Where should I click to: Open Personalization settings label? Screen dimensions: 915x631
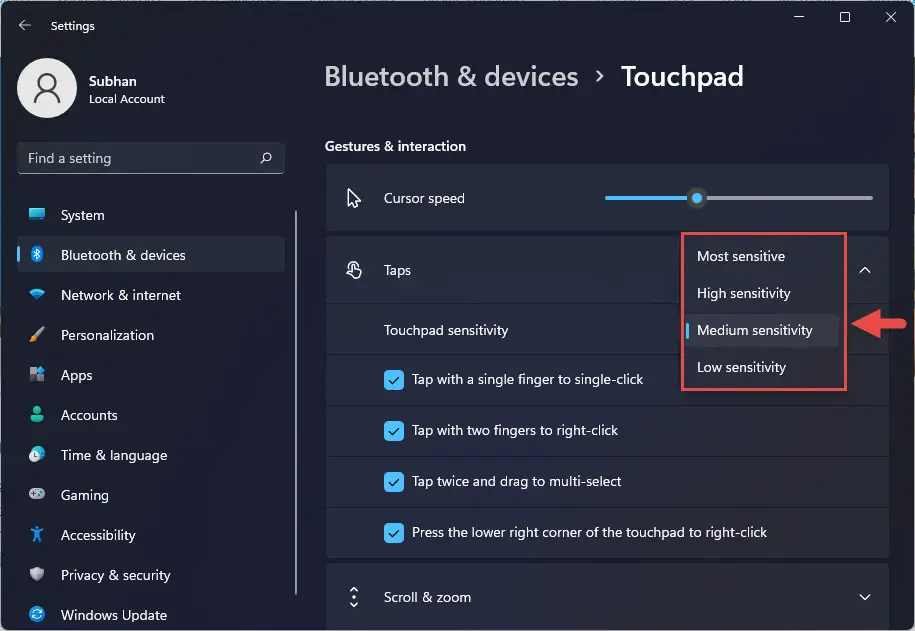pyautogui.click(x=107, y=335)
